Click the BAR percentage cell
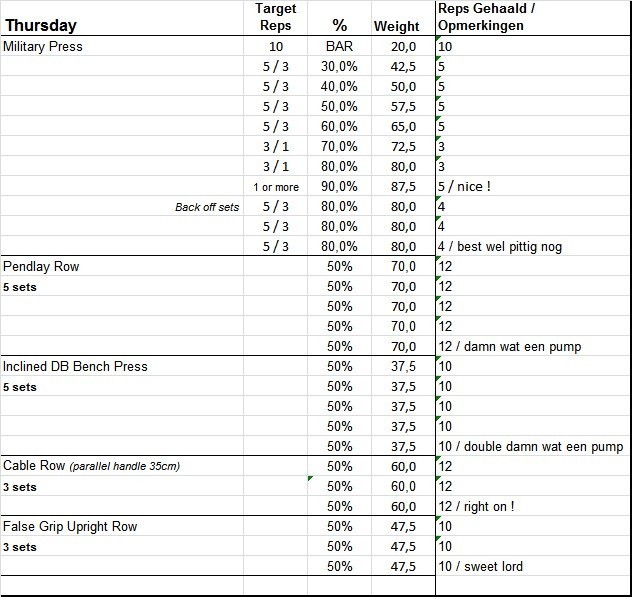This screenshot has height=597, width=632. pyautogui.click(x=339, y=46)
